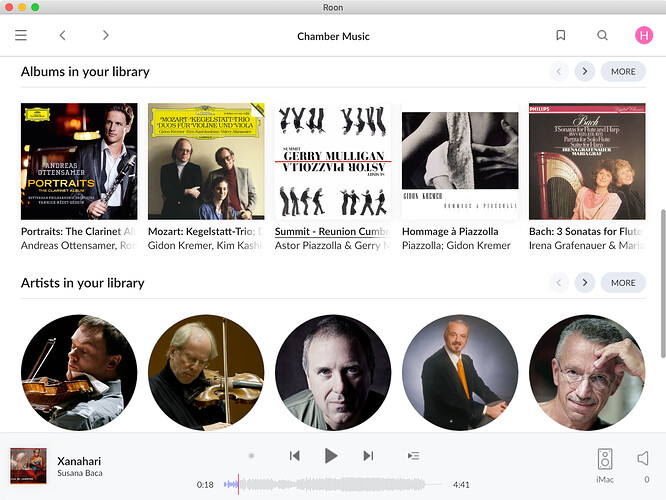This screenshot has height=500, width=666.
Task: Click the 'Portraits: The Clarinet' album title
Action: coord(78,232)
